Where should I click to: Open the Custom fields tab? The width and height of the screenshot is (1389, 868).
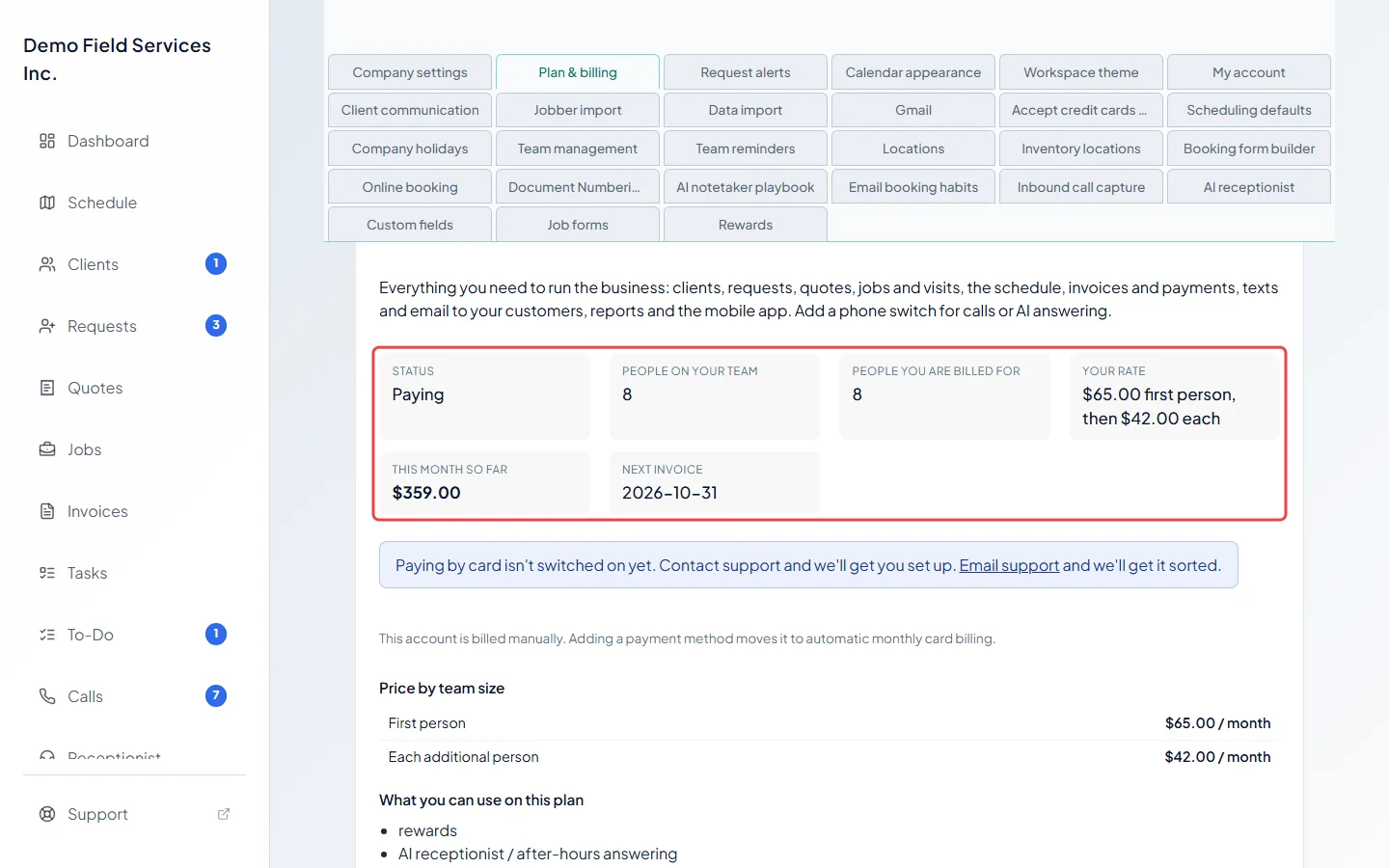tap(410, 225)
